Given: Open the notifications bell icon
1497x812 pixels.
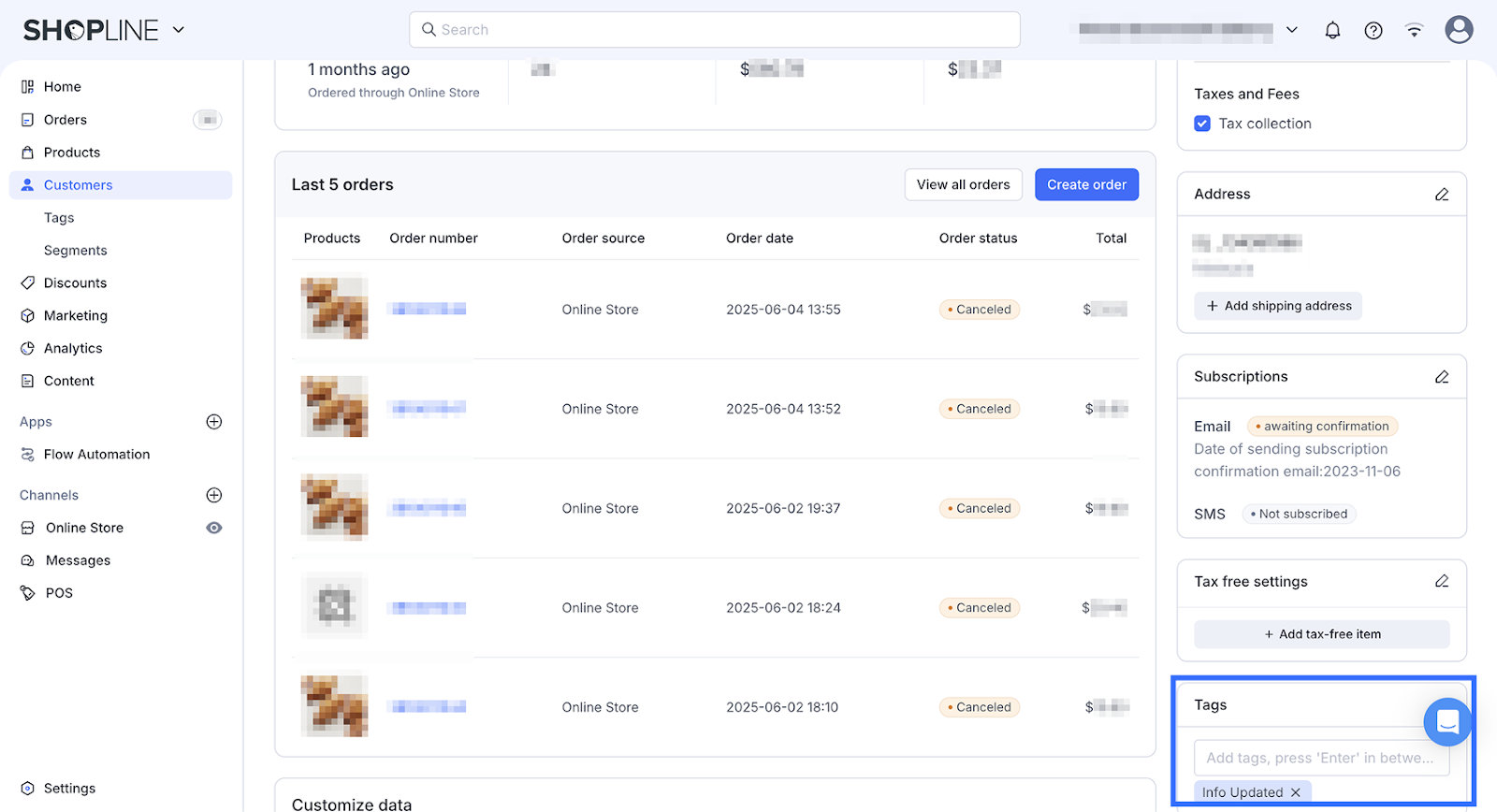Looking at the screenshot, I should pos(1332,30).
